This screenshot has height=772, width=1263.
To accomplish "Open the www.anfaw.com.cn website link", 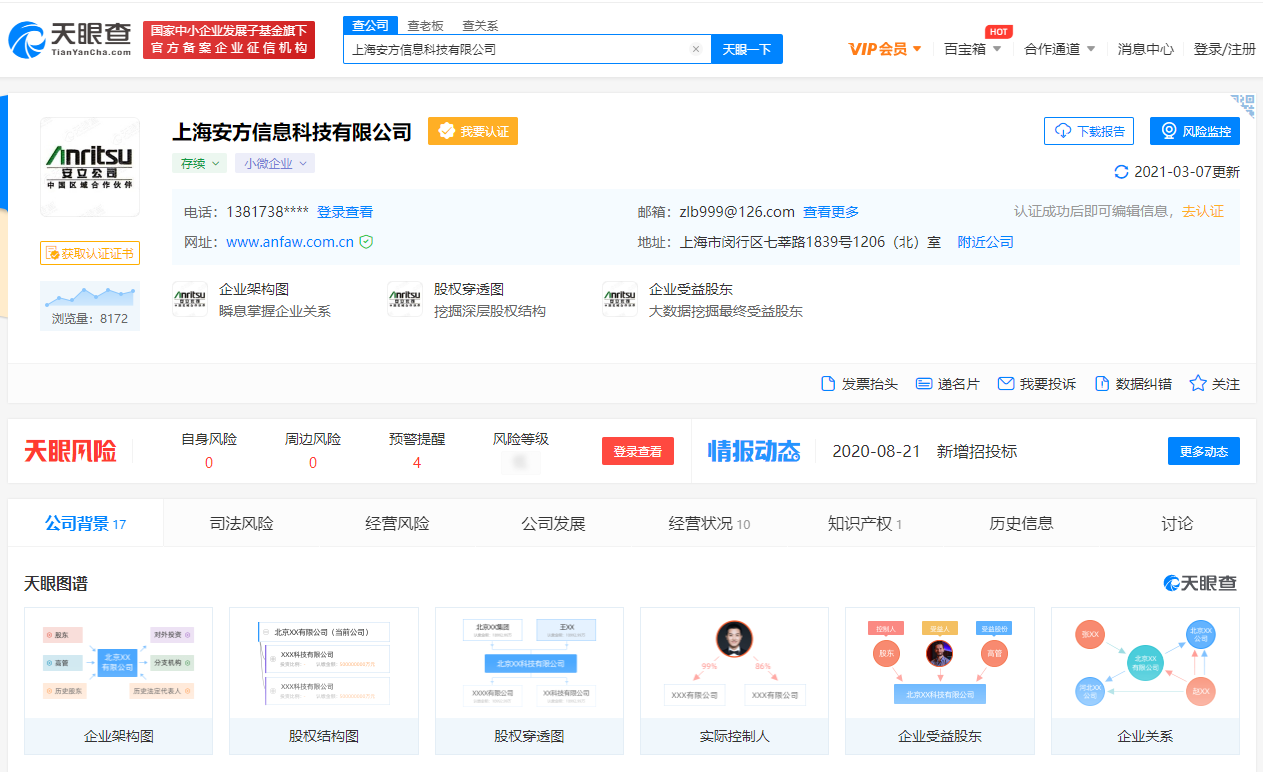I will [x=290, y=242].
